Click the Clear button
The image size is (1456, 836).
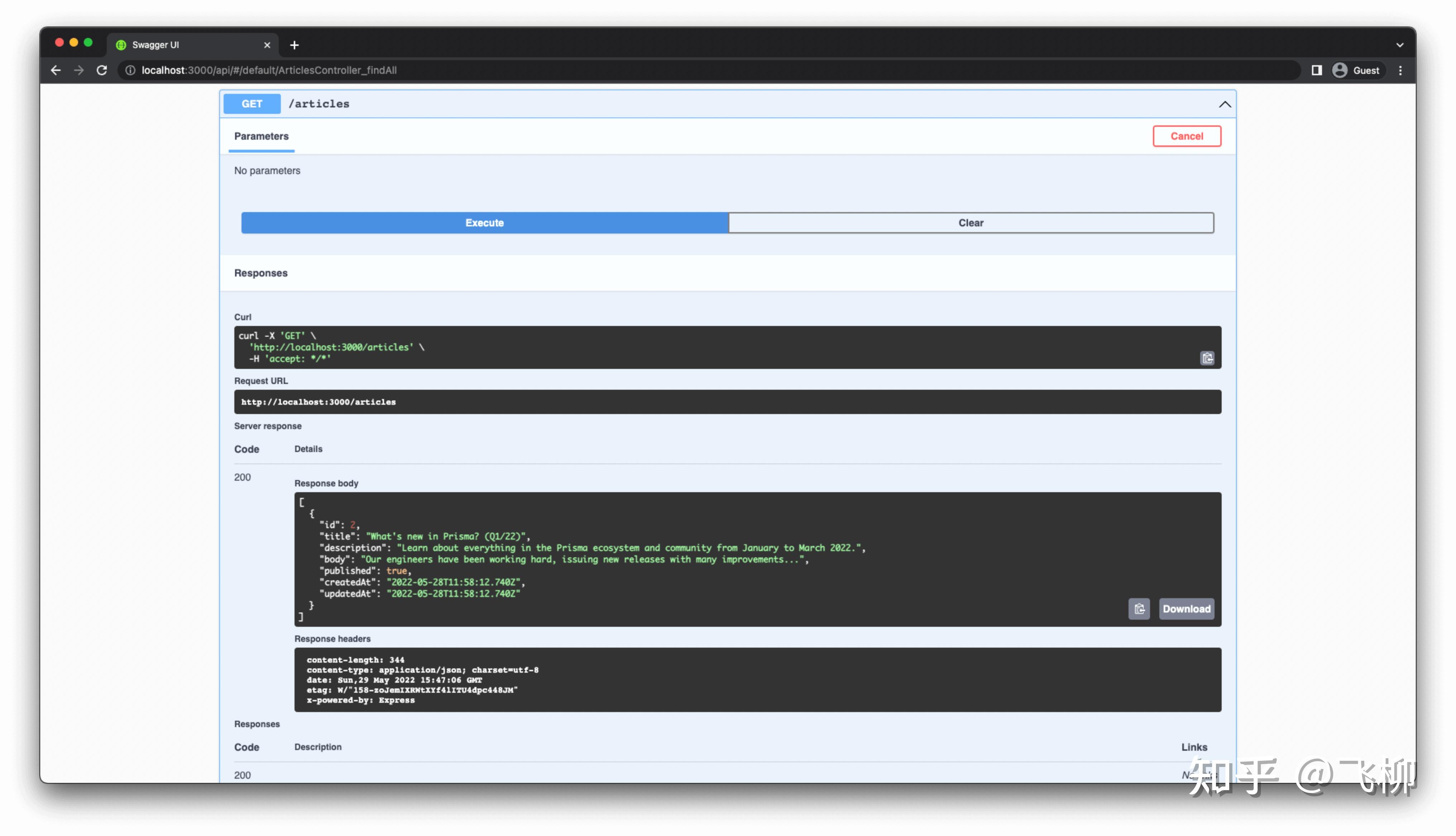click(970, 223)
